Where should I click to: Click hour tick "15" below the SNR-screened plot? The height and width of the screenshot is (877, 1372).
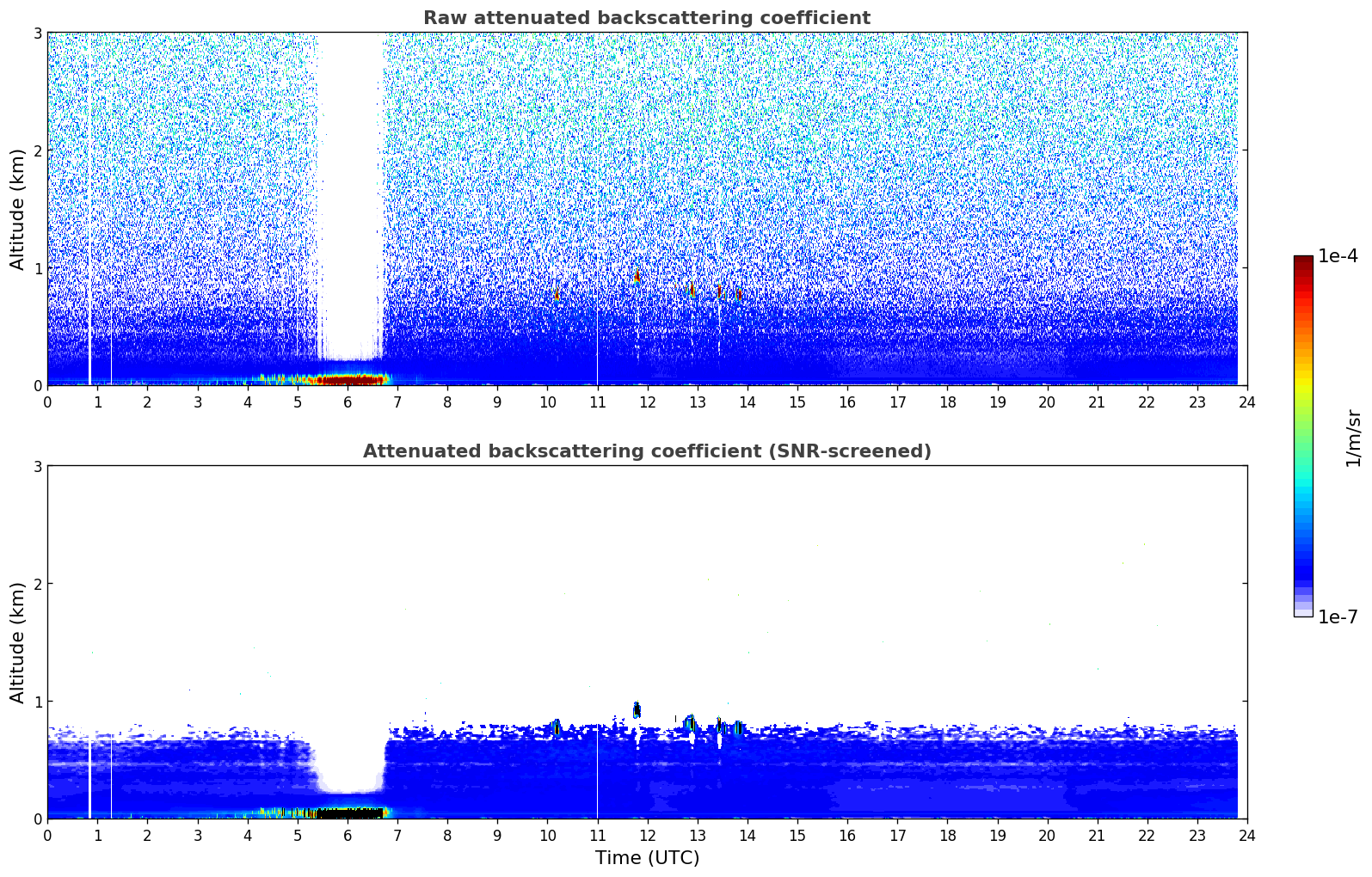[x=797, y=835]
